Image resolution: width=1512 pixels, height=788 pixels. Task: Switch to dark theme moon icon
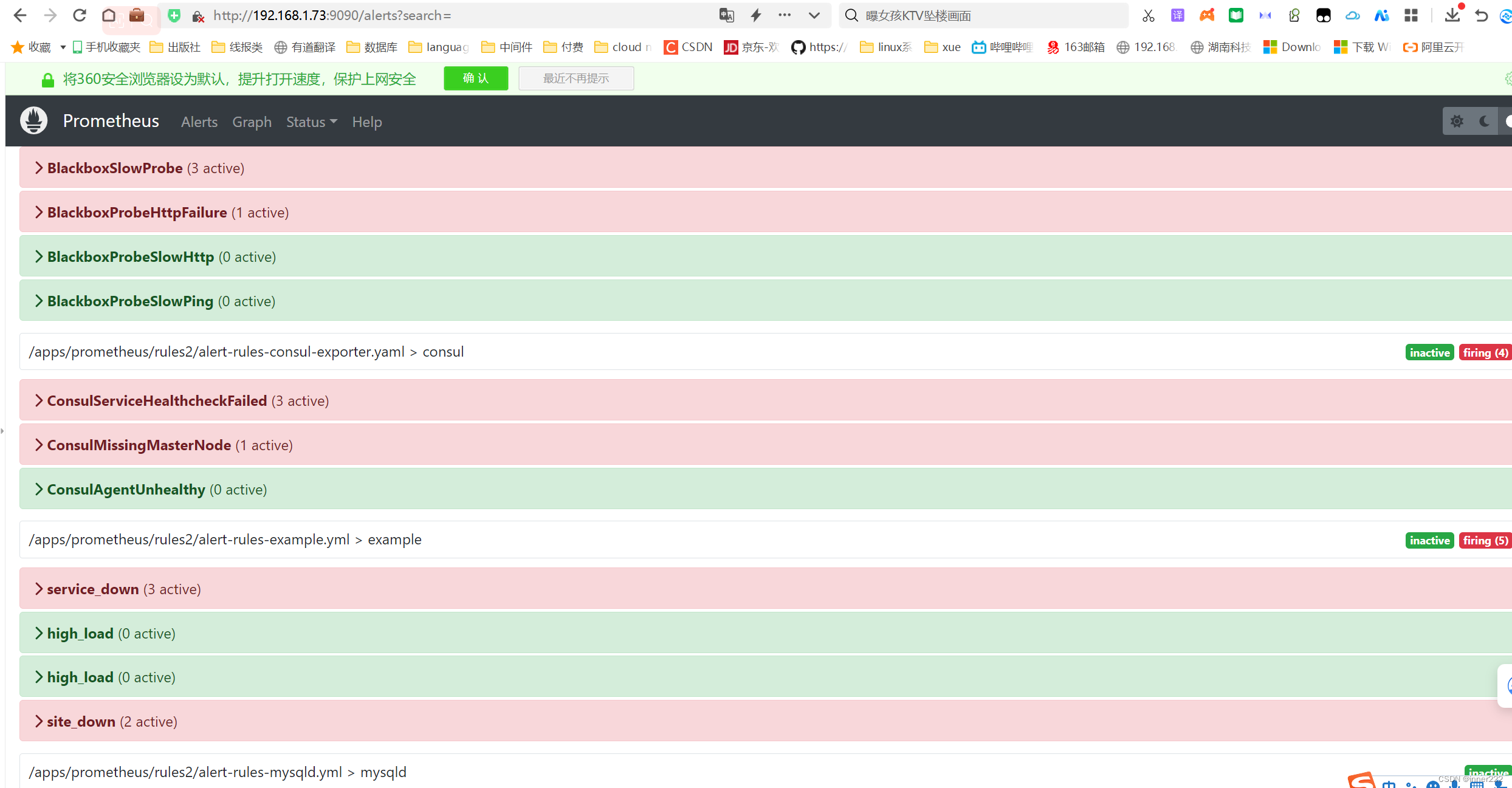tap(1484, 122)
